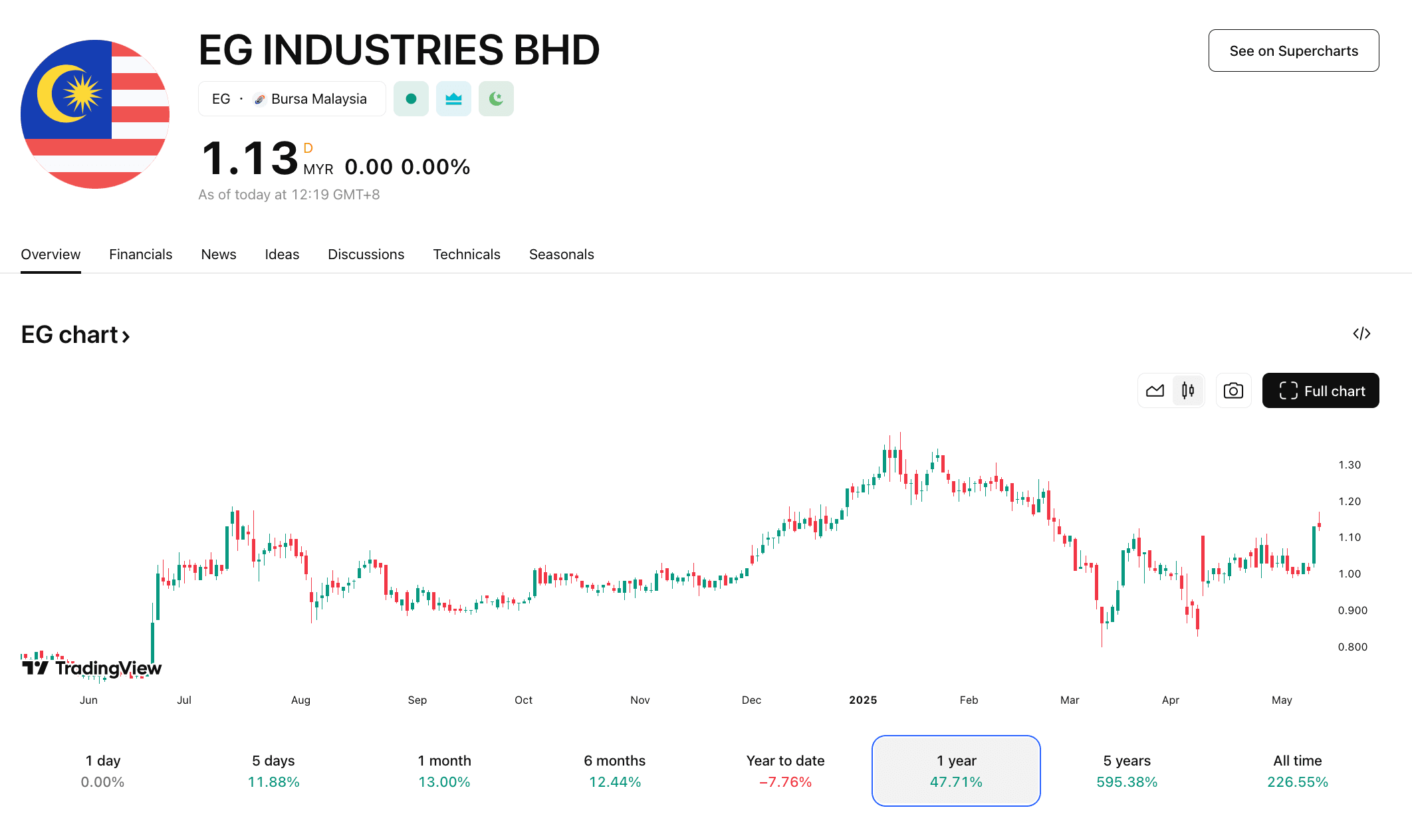Switch chart to area style icon
The height and width of the screenshot is (840, 1412).
pyautogui.click(x=1155, y=391)
